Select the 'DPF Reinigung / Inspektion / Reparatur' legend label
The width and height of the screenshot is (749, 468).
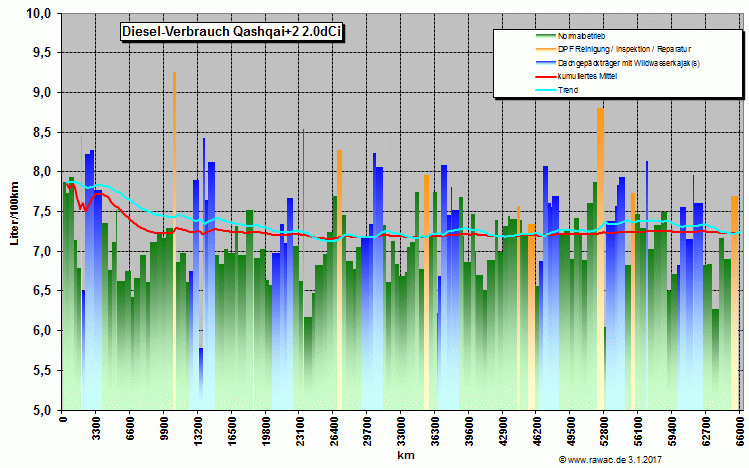click(x=624, y=49)
